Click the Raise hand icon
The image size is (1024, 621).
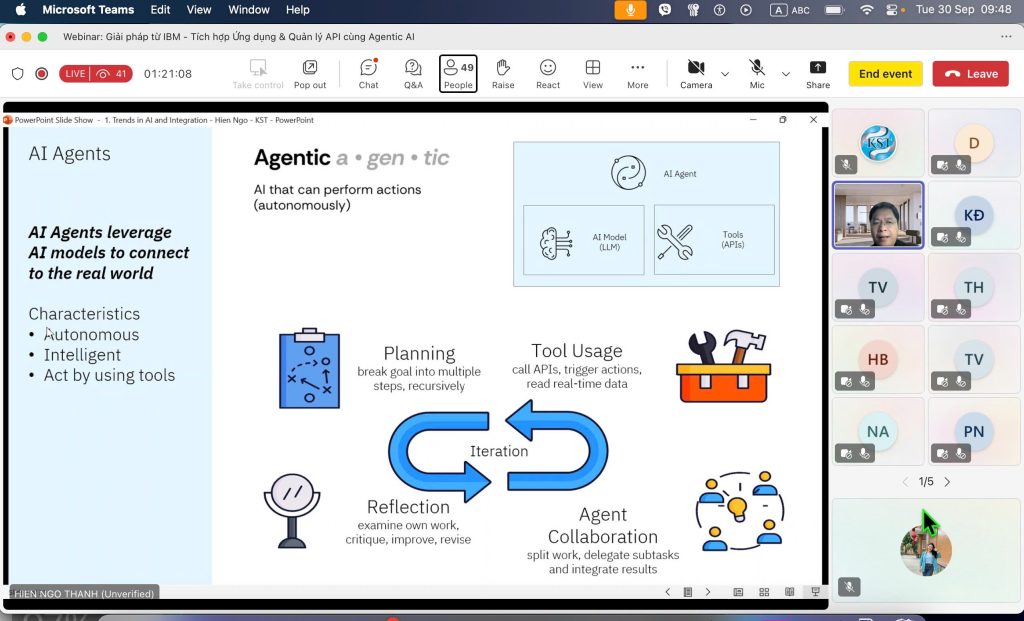coord(503,73)
